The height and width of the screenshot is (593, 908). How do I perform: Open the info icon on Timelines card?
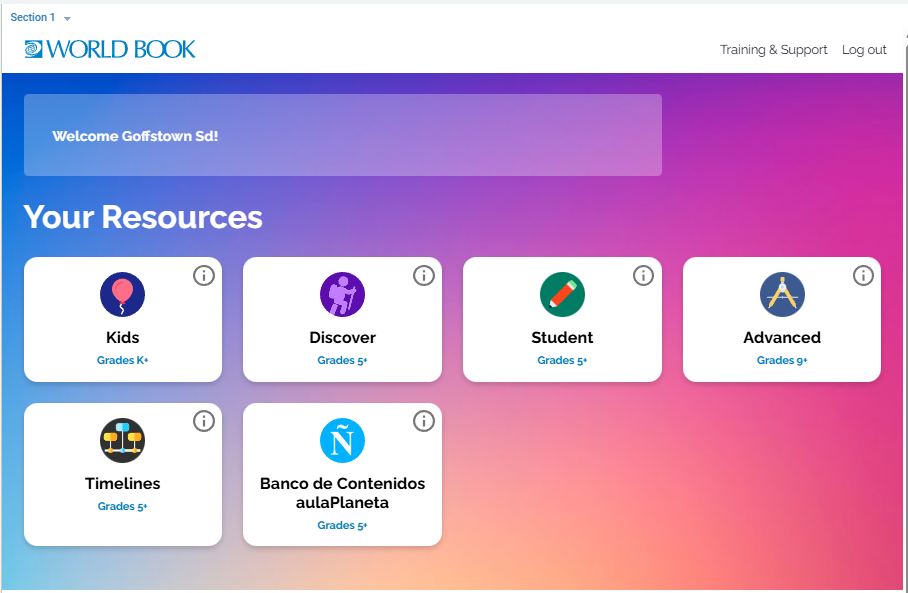(204, 421)
